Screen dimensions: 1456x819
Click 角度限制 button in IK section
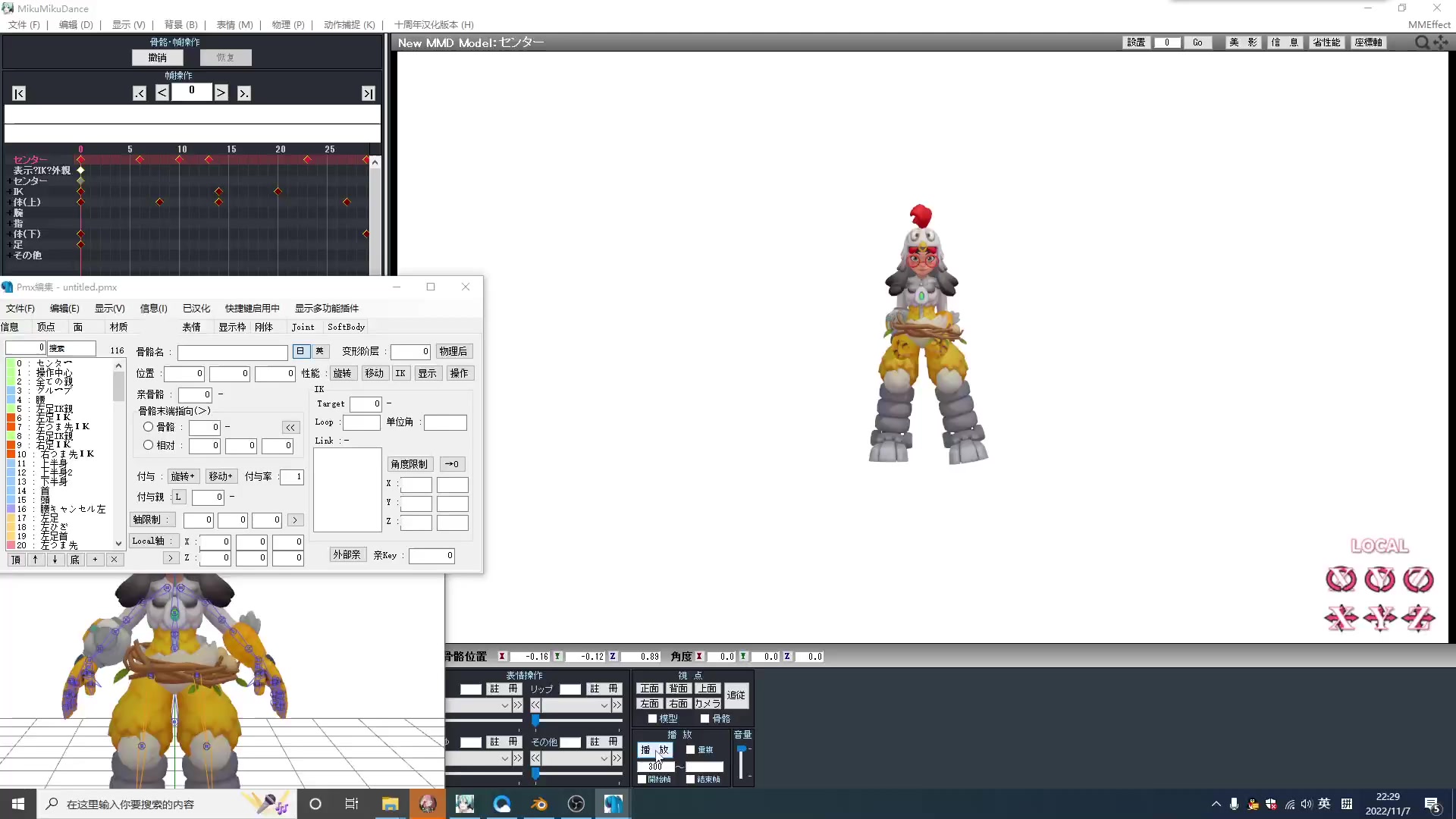[409, 464]
